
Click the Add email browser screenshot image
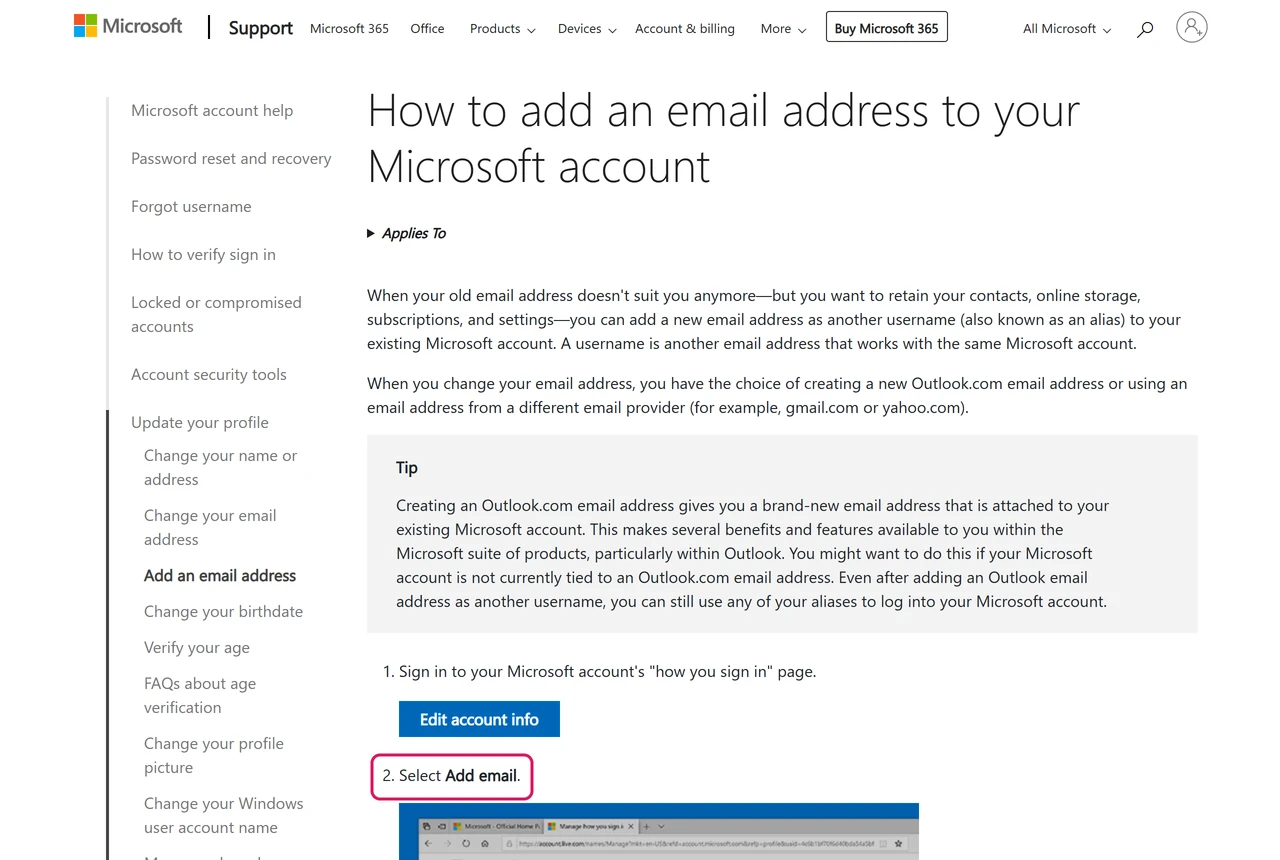659,831
